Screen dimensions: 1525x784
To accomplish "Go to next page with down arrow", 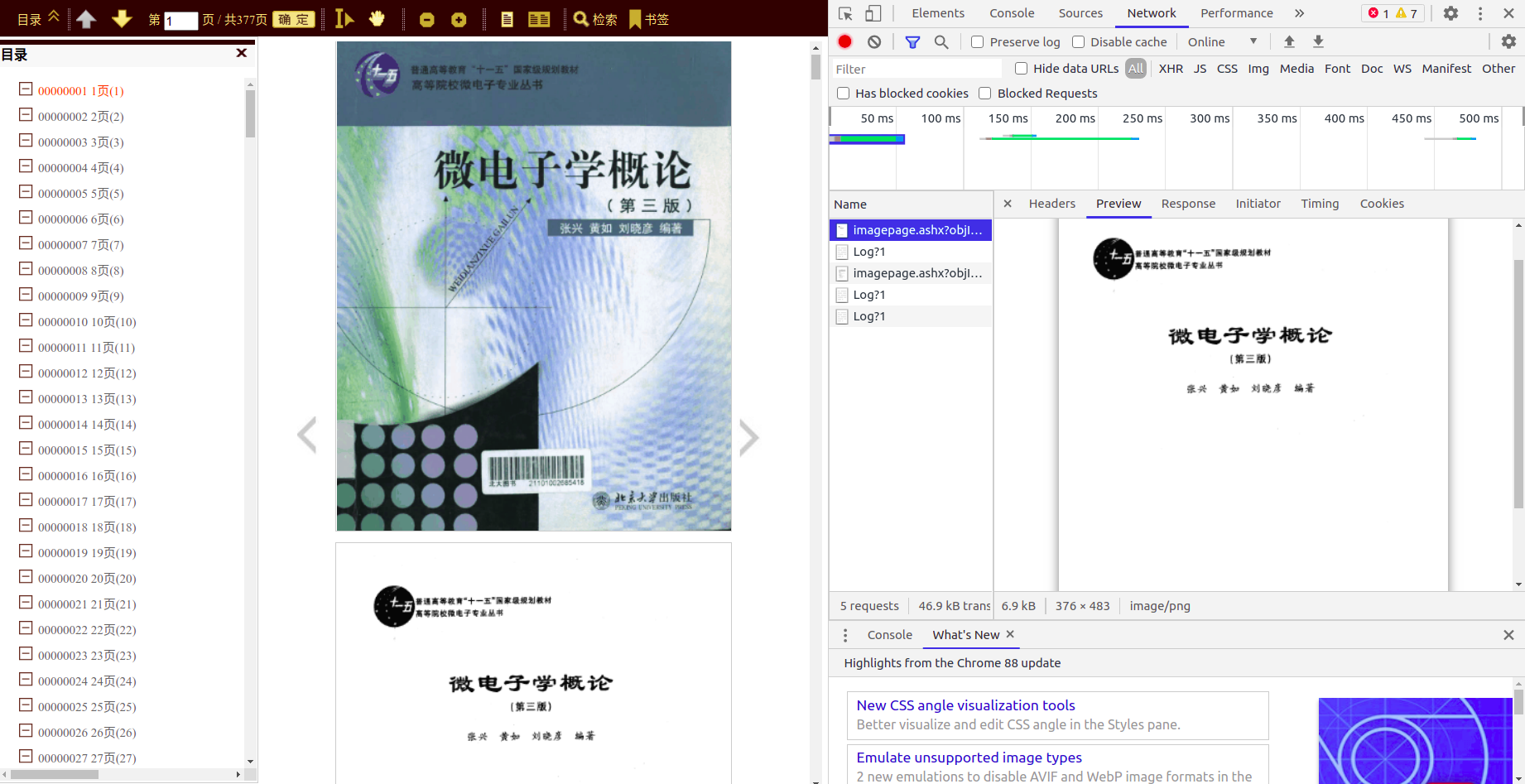I will pyautogui.click(x=122, y=19).
